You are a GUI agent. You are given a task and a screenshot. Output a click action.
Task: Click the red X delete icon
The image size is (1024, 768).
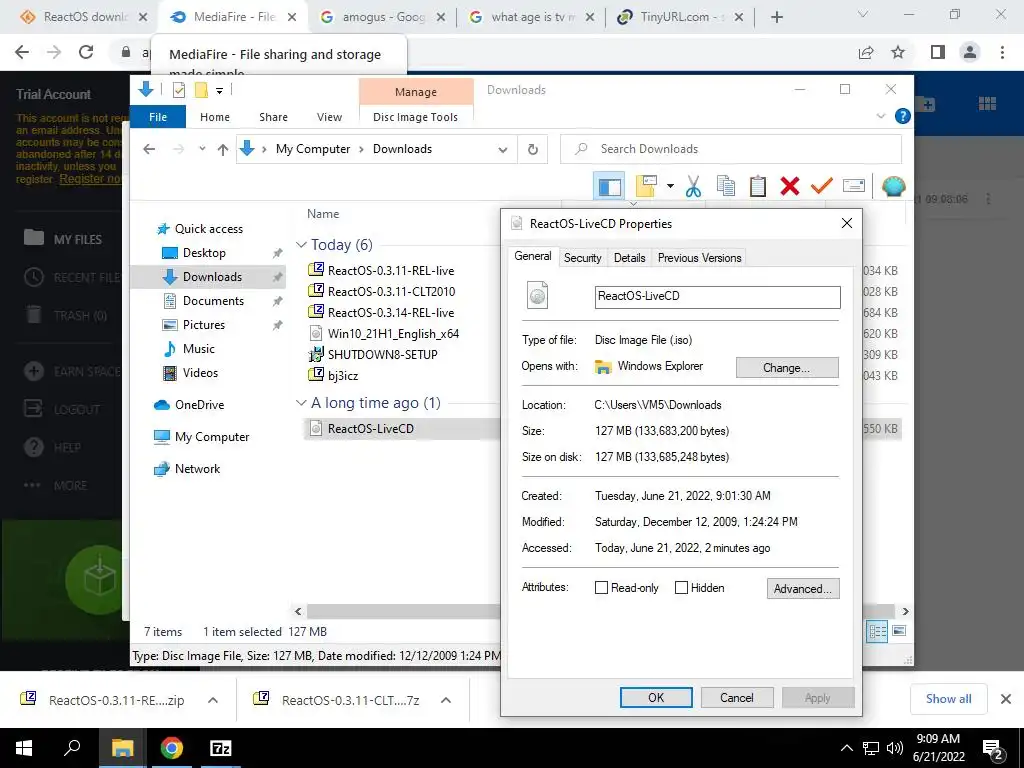[790, 186]
